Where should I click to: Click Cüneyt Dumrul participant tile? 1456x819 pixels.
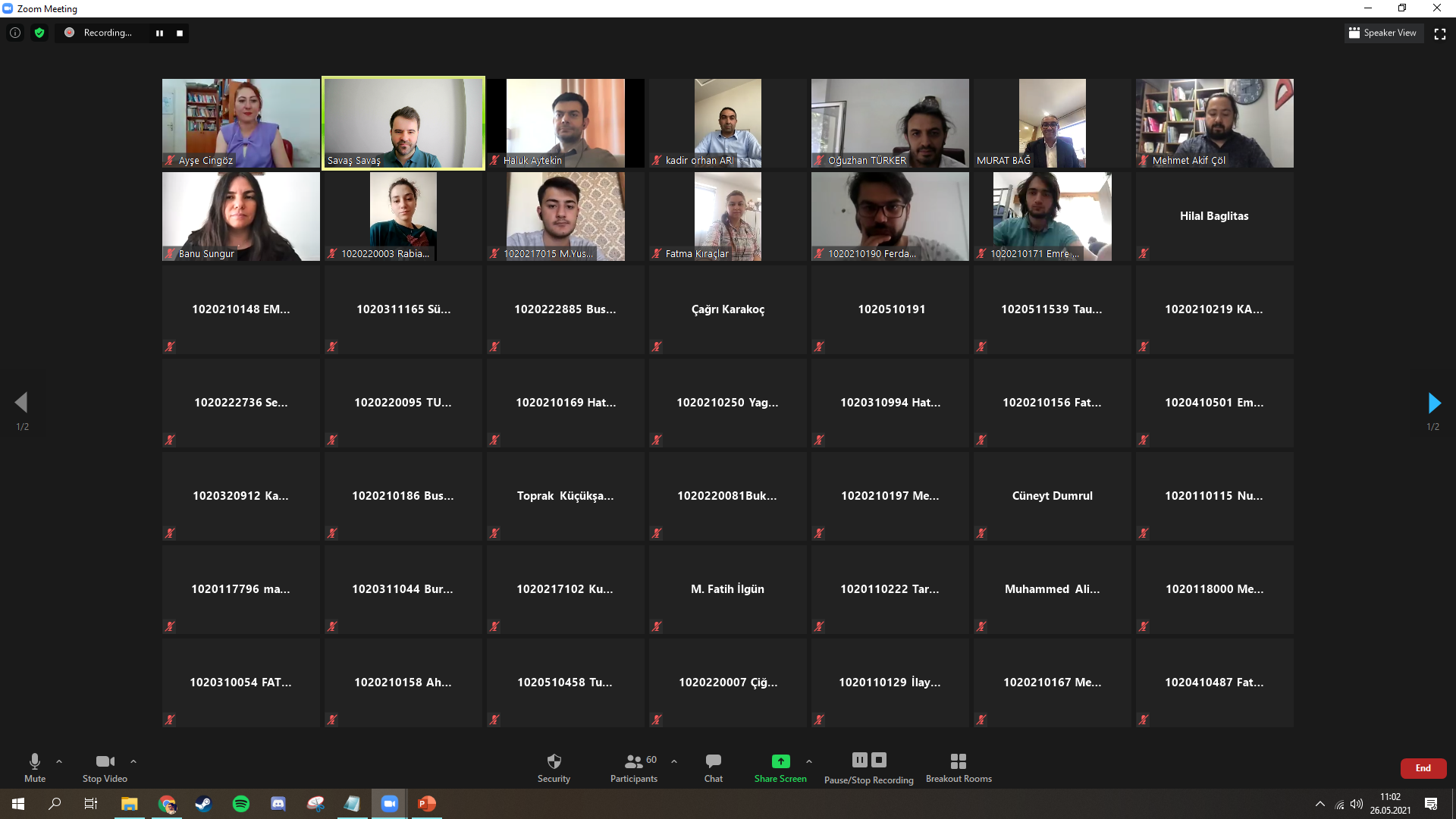[1053, 496]
